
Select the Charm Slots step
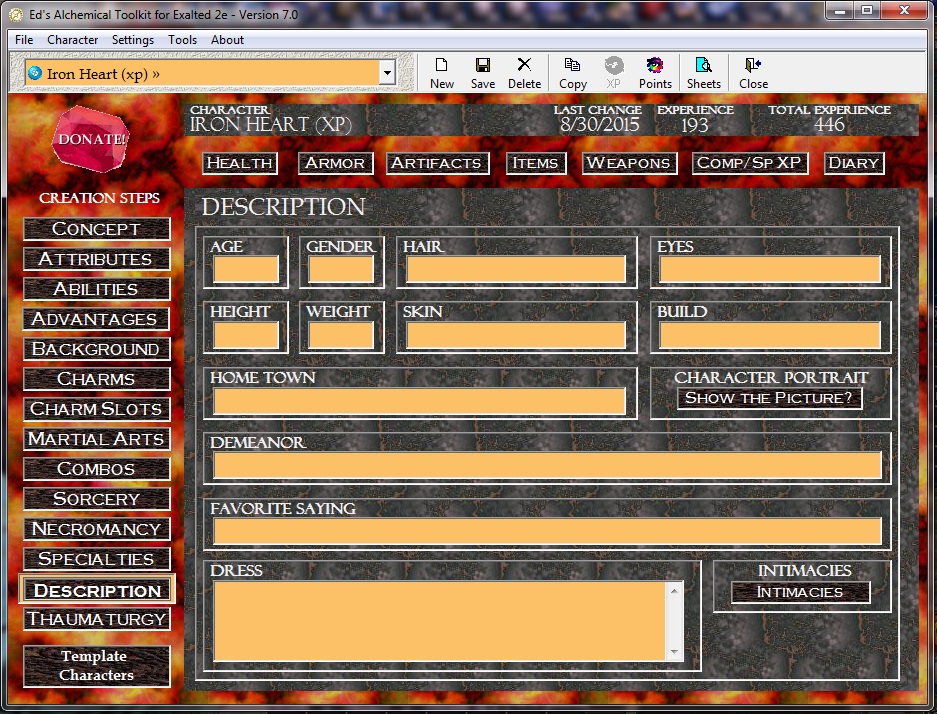[97, 409]
